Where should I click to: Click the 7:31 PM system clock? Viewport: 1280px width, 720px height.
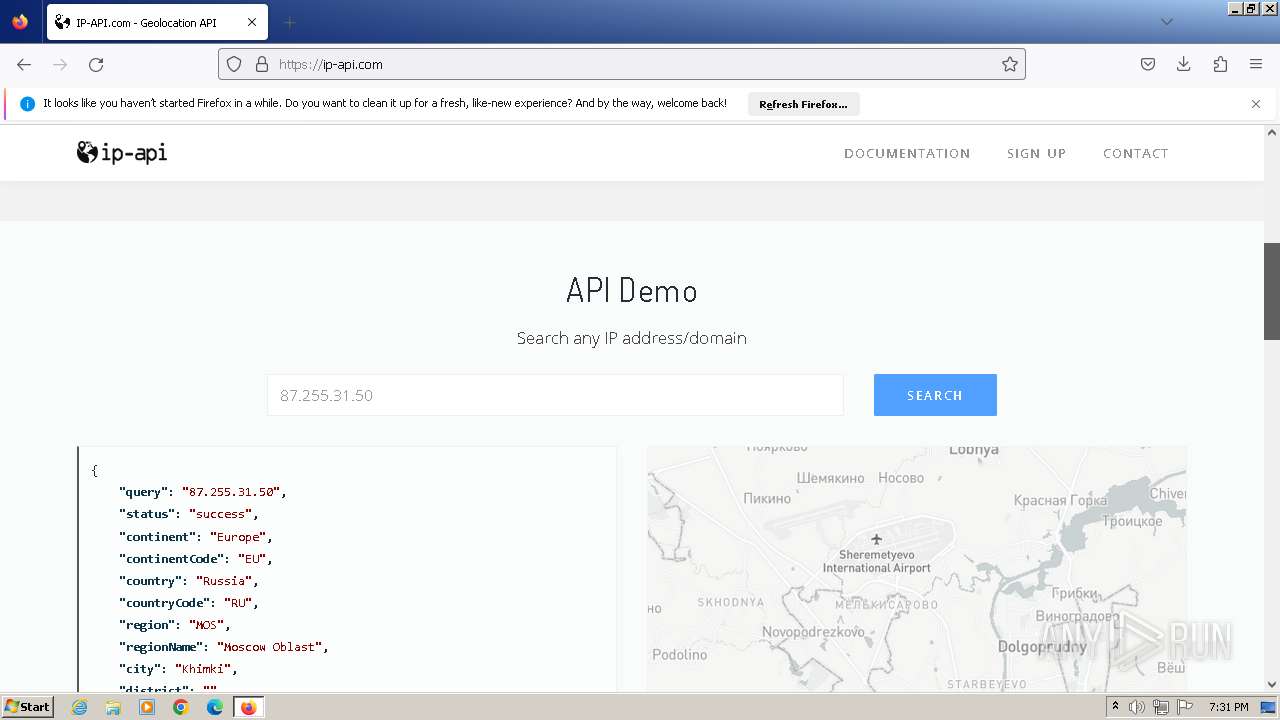[x=1228, y=707]
